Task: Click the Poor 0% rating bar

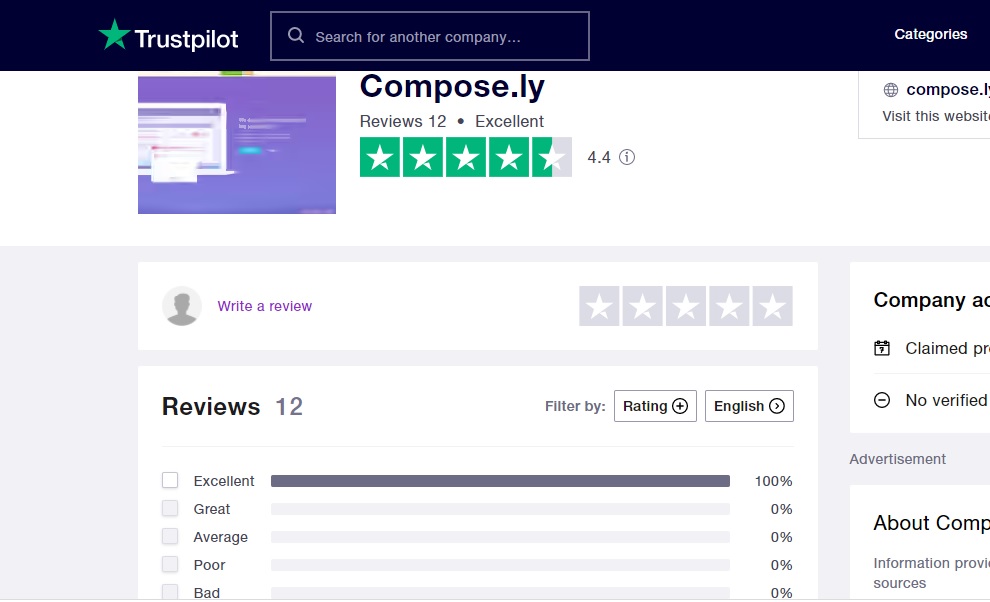Action: [x=500, y=565]
